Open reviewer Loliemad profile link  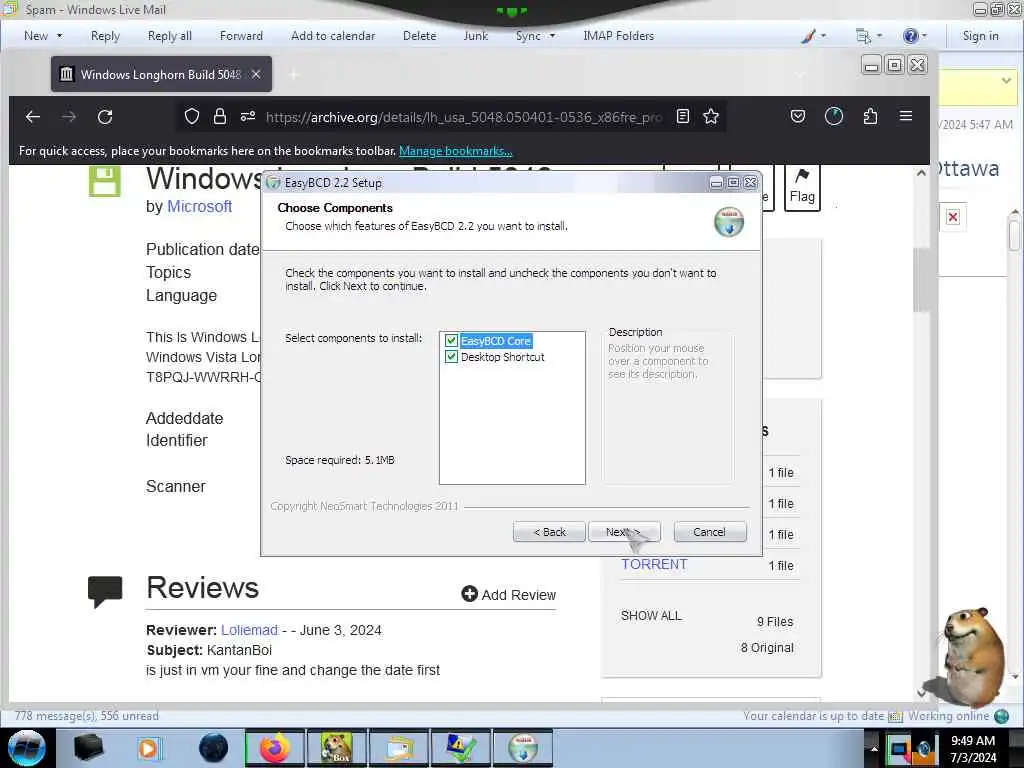[x=249, y=630]
